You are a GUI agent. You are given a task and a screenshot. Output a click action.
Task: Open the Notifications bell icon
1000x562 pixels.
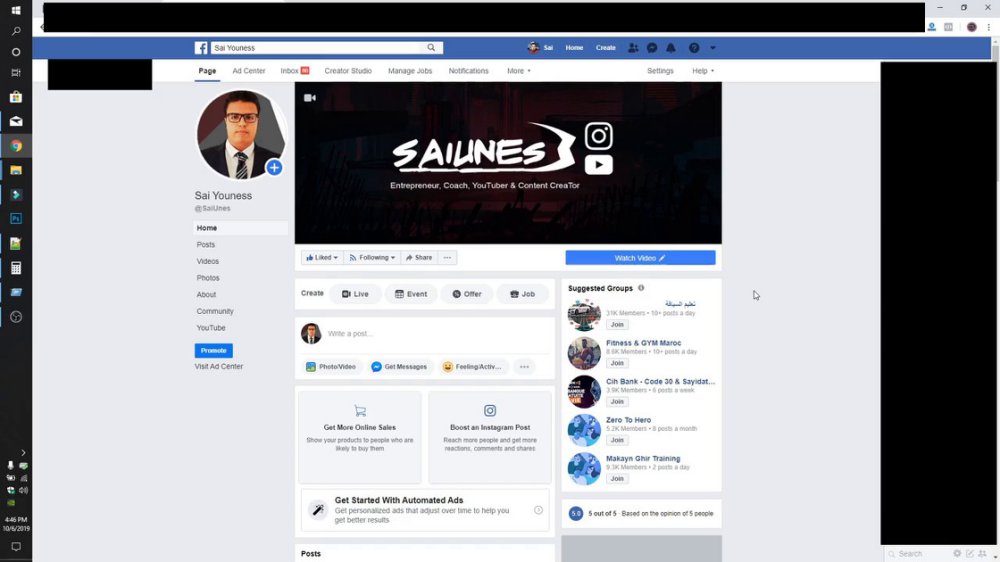coord(671,48)
